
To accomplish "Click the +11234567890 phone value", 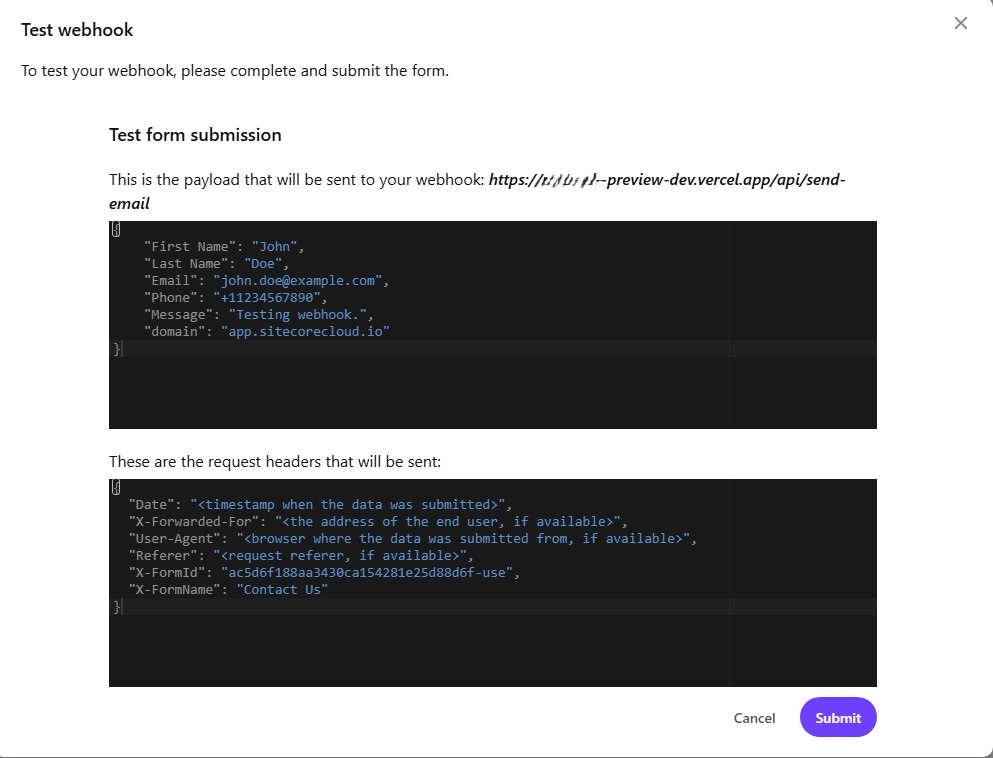I will pyautogui.click(x=267, y=298).
